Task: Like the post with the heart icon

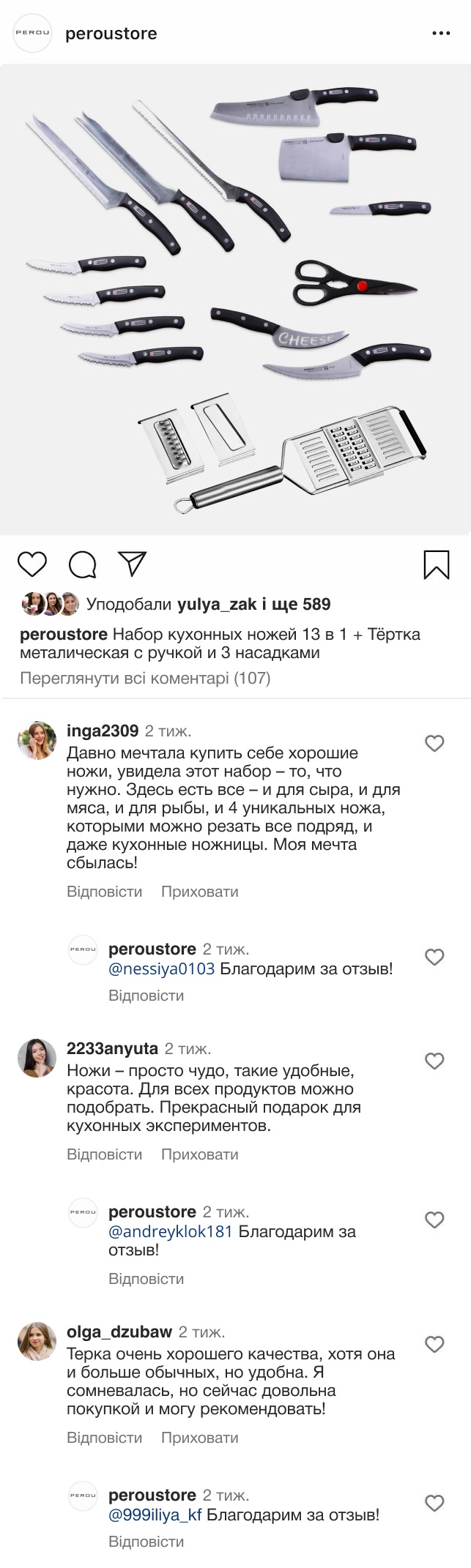Action: tap(31, 564)
